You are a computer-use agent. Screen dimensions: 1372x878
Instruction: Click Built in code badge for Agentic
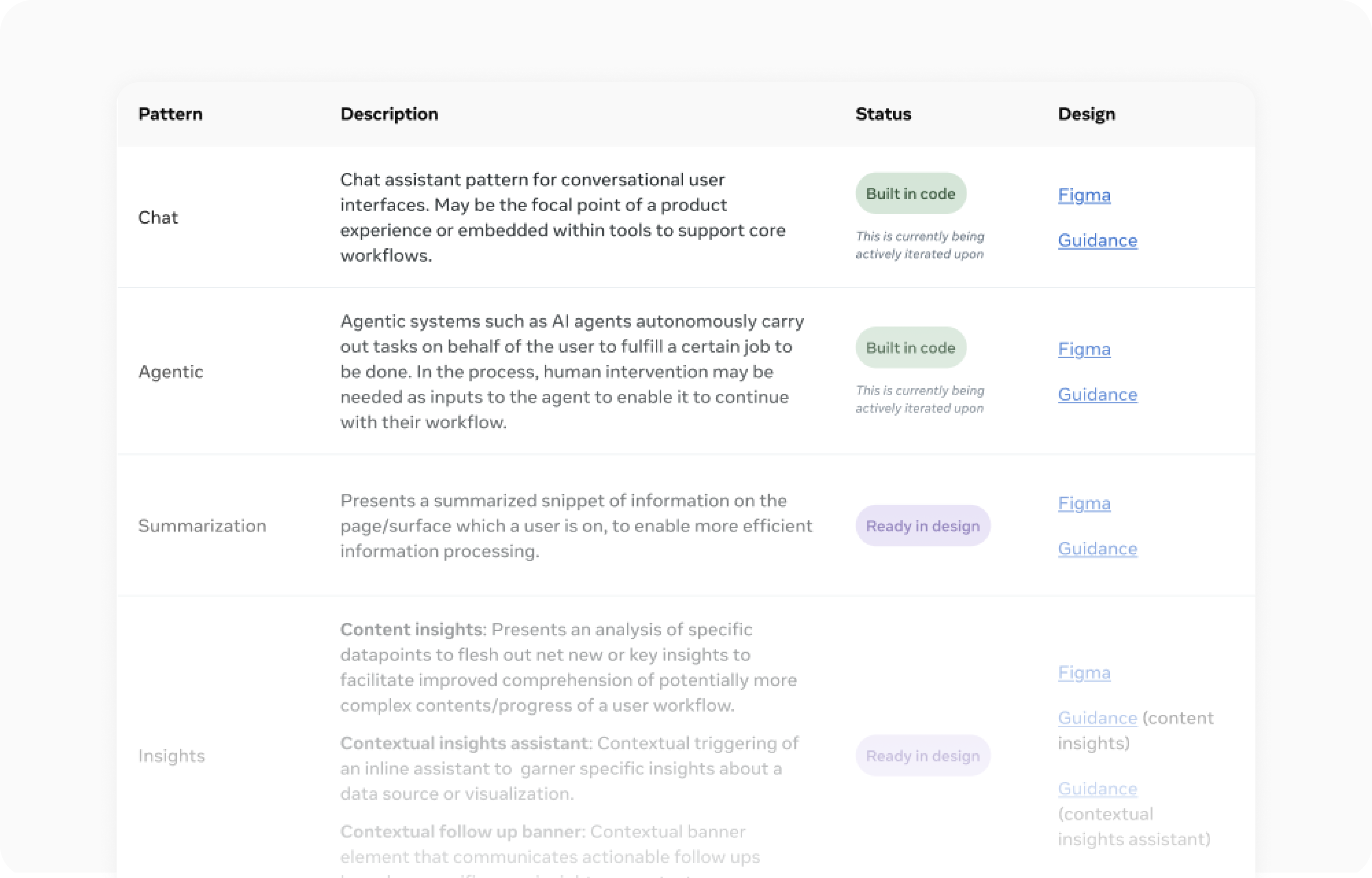pyautogui.click(x=910, y=348)
